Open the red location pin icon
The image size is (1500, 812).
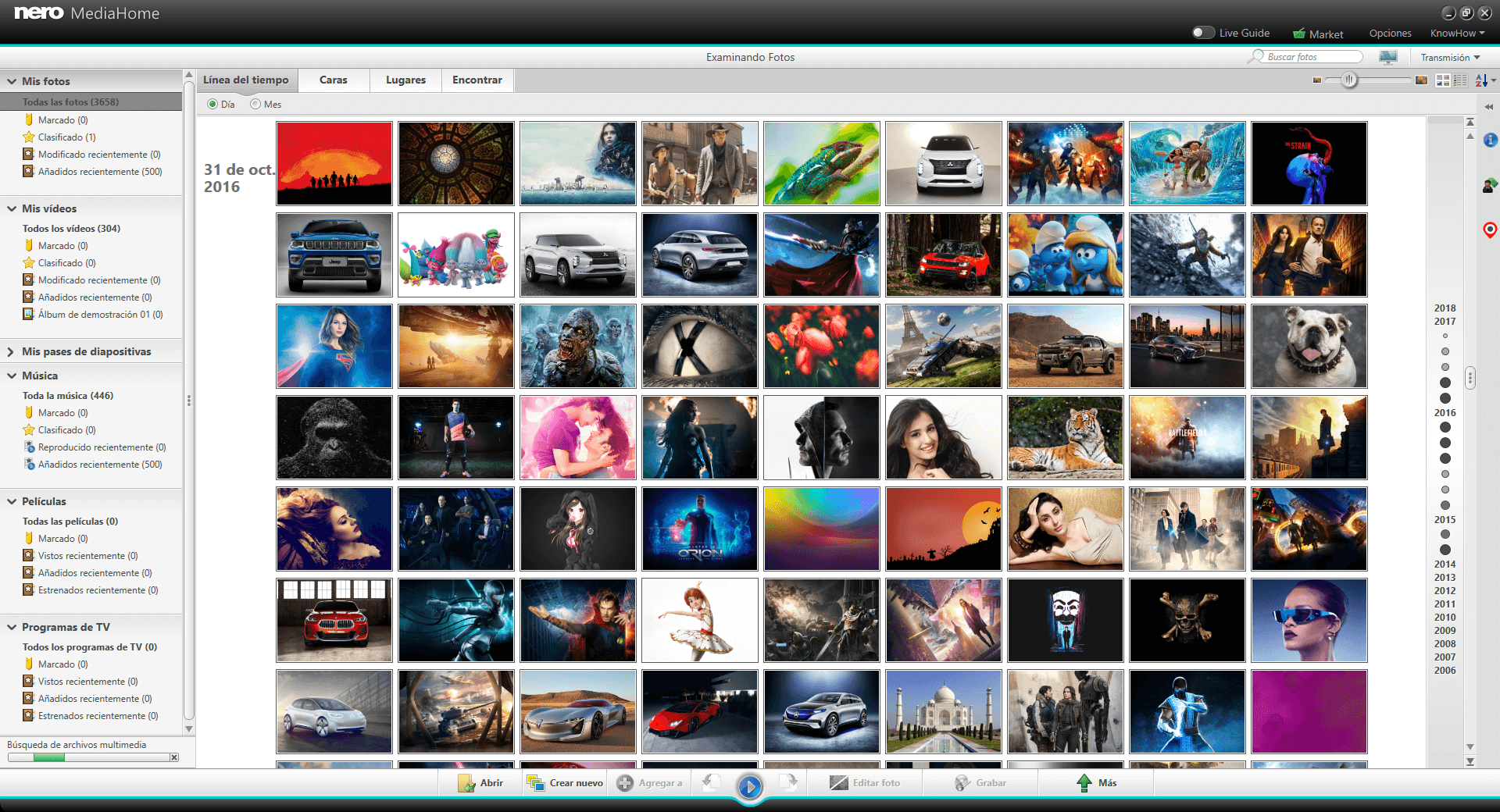coord(1490,230)
